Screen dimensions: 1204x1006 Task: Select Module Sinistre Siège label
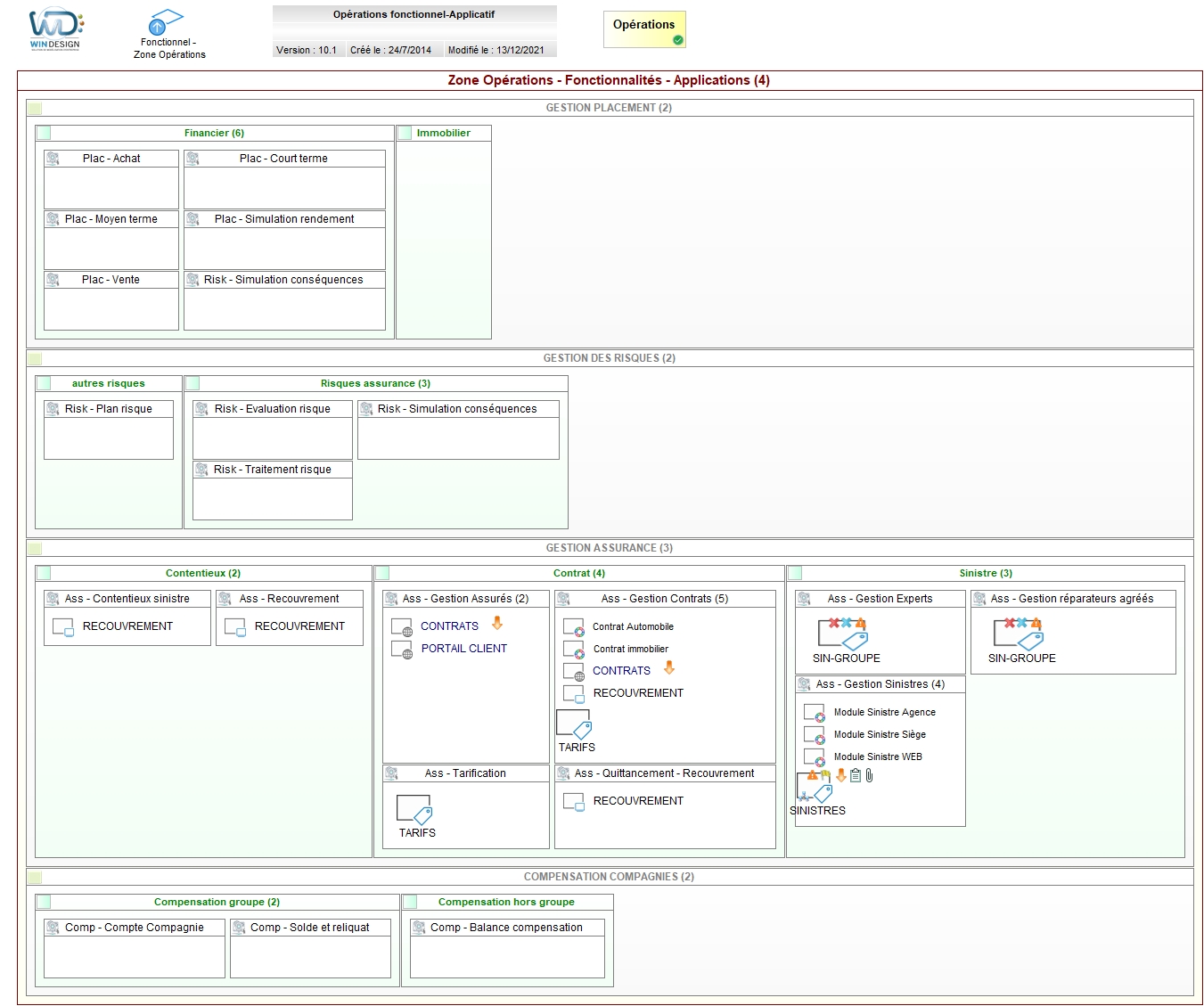pyautogui.click(x=880, y=734)
